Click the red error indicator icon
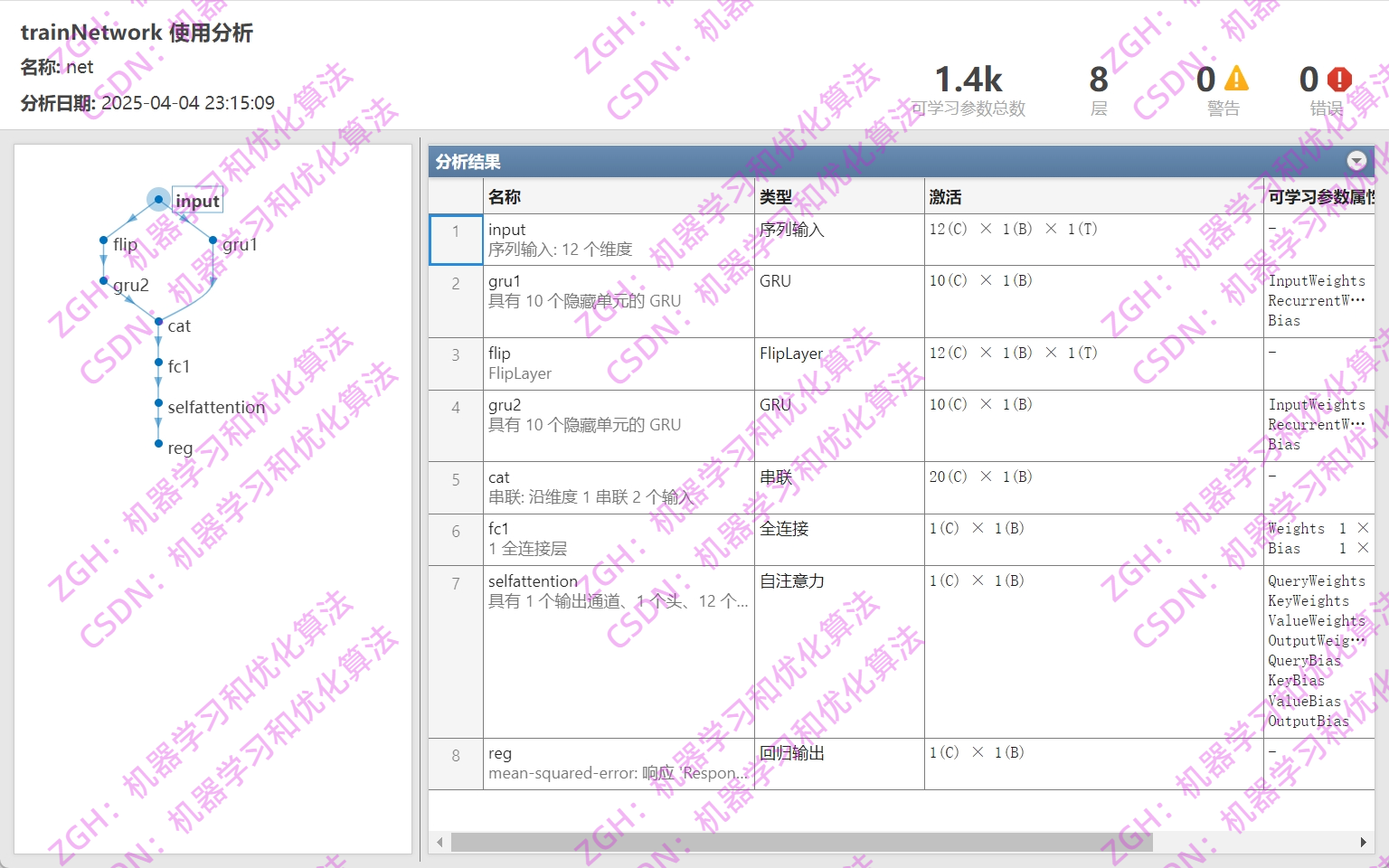The width and height of the screenshot is (1389, 868). 1338,80
